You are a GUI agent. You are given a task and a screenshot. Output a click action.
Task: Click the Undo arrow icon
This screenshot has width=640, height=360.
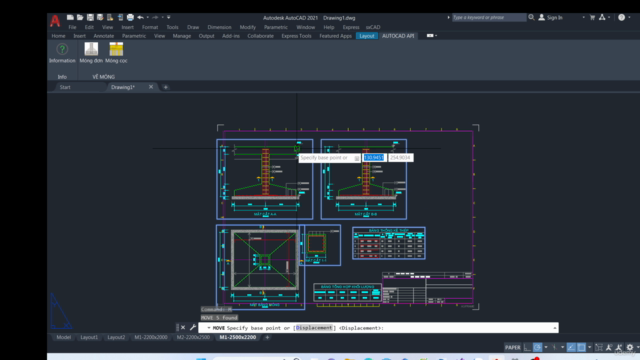(140, 18)
